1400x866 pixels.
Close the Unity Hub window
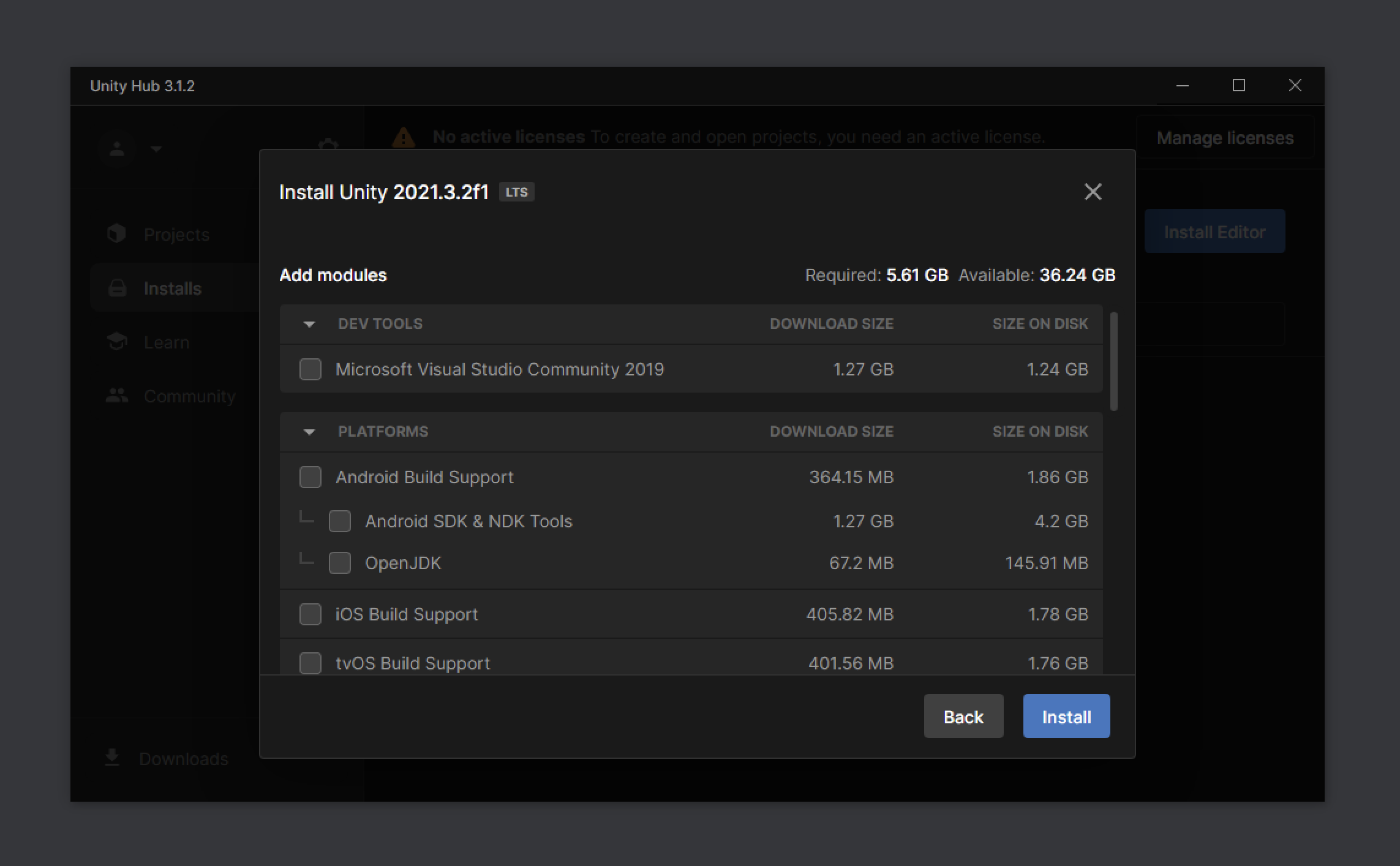(x=1295, y=86)
